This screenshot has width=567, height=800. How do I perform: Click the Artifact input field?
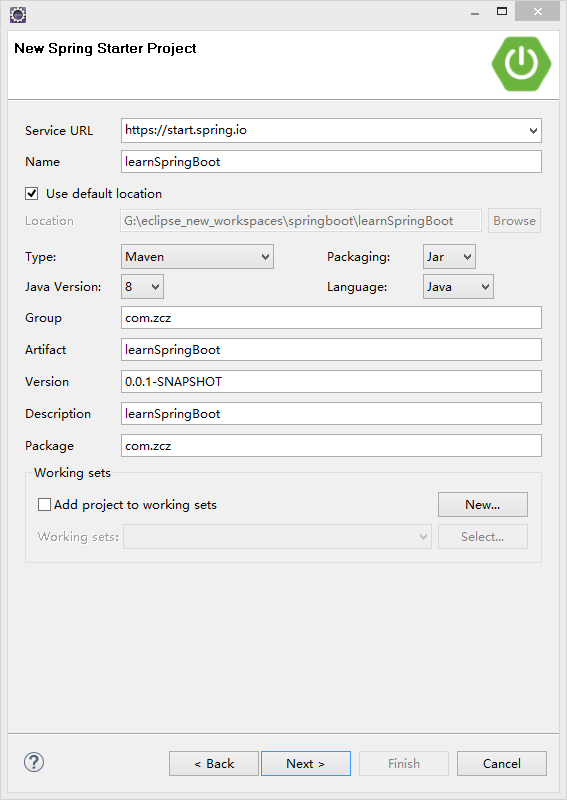(x=331, y=349)
